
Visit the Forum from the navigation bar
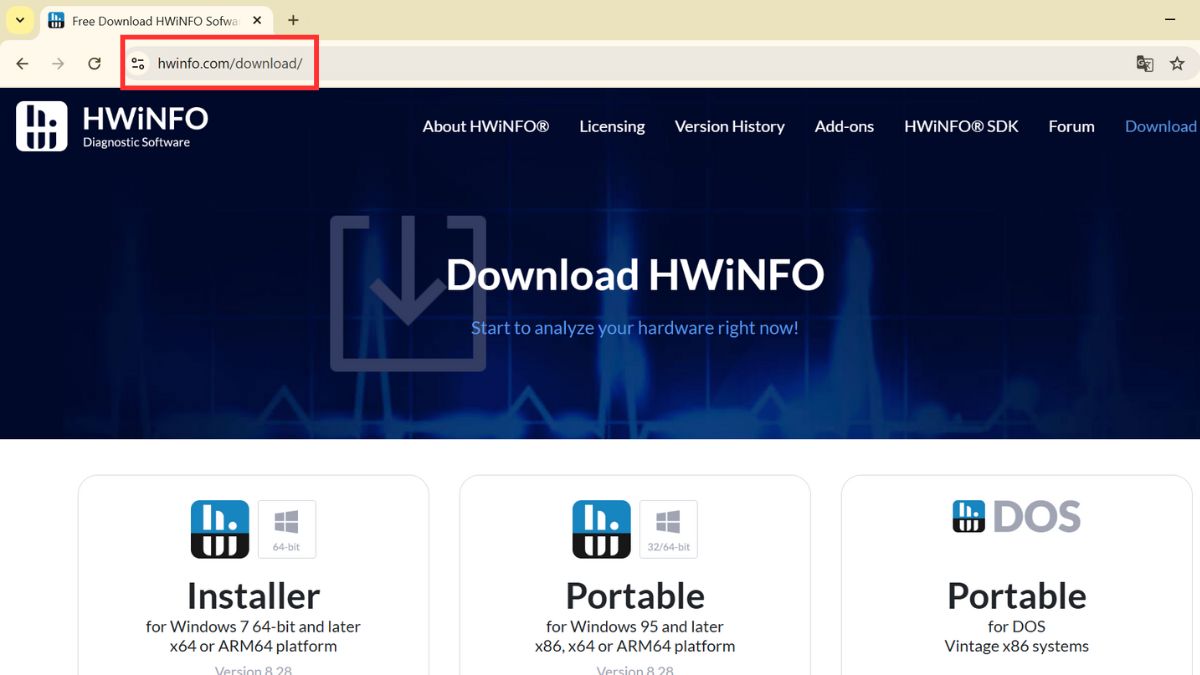1071,126
